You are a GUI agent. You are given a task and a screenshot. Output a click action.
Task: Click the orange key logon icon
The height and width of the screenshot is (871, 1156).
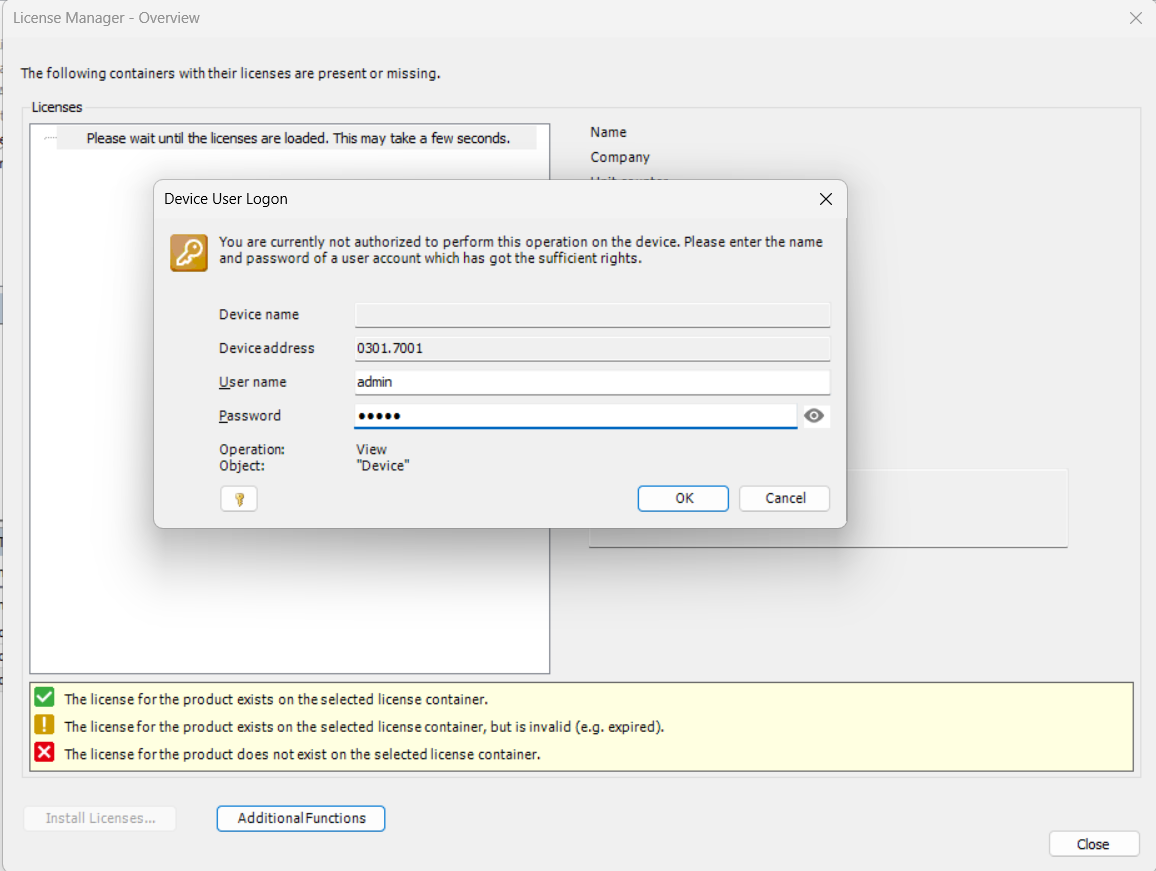coord(189,253)
